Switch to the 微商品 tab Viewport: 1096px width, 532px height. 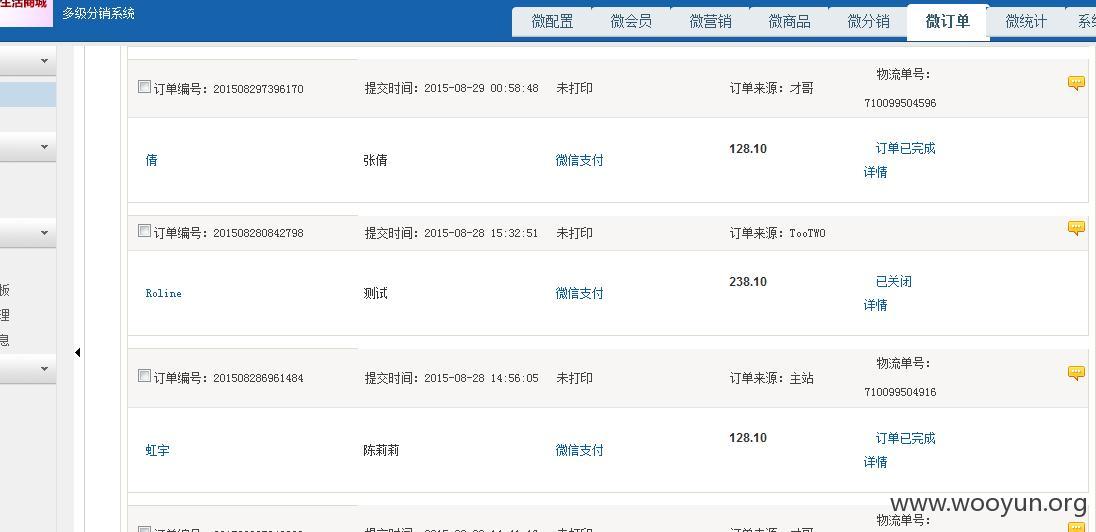click(789, 22)
